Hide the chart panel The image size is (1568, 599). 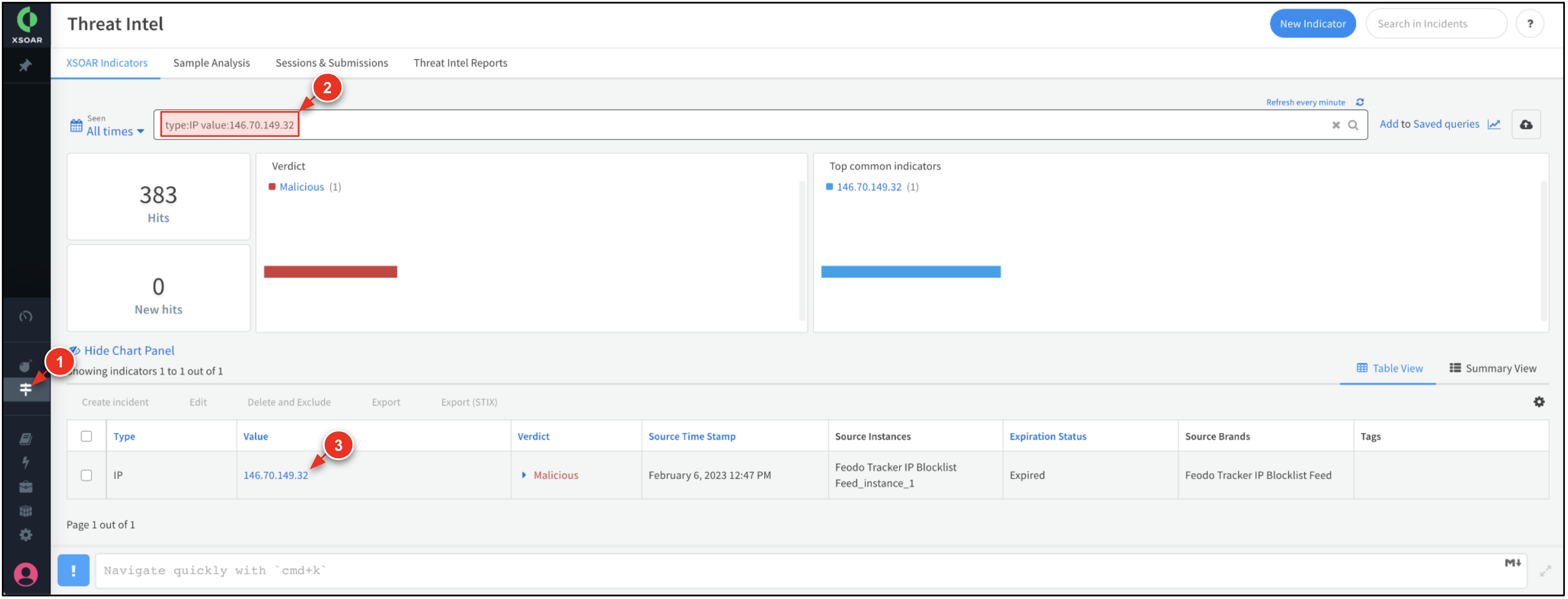(x=122, y=351)
